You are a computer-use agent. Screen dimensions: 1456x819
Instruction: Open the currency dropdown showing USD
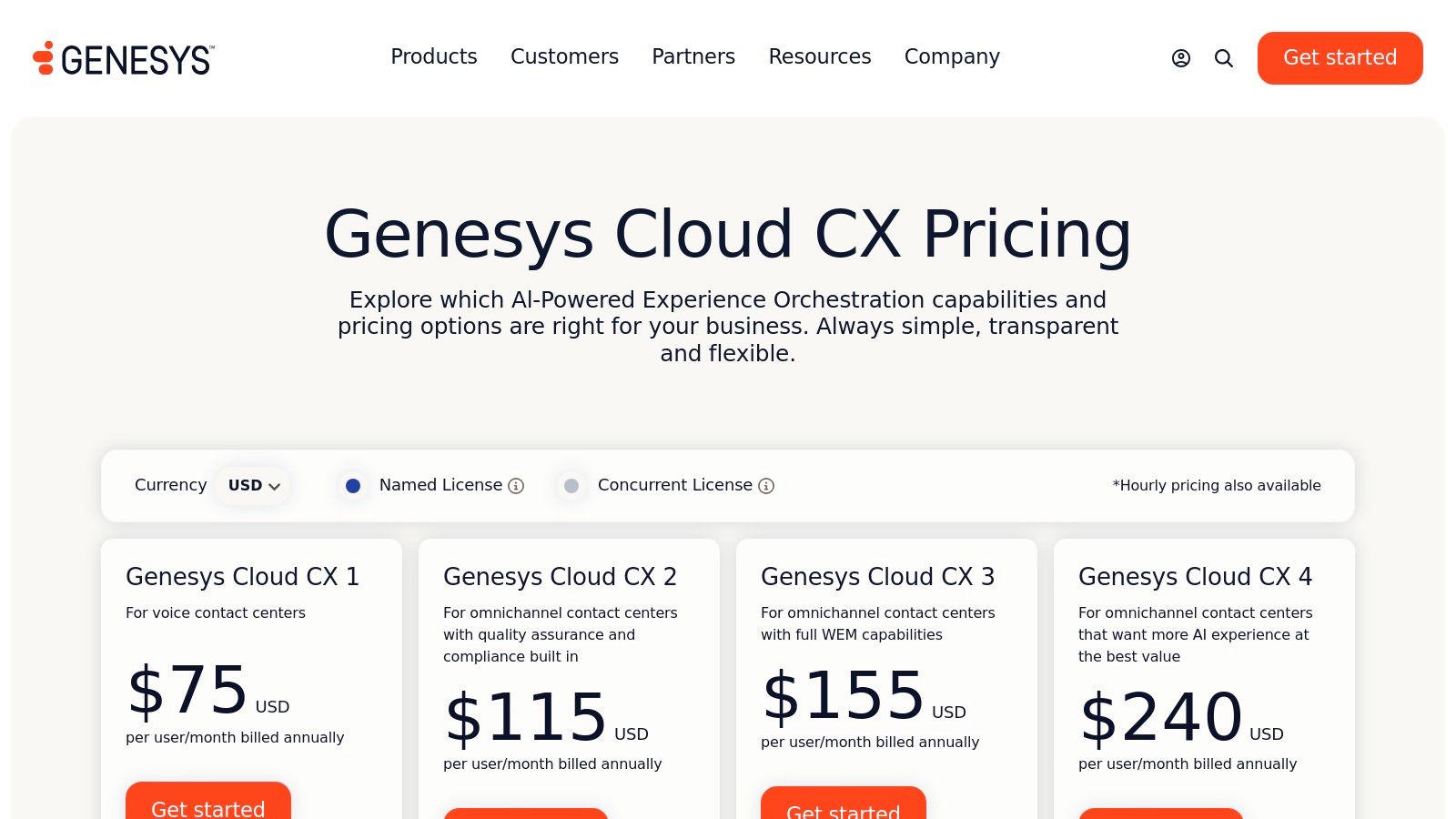[x=252, y=485]
